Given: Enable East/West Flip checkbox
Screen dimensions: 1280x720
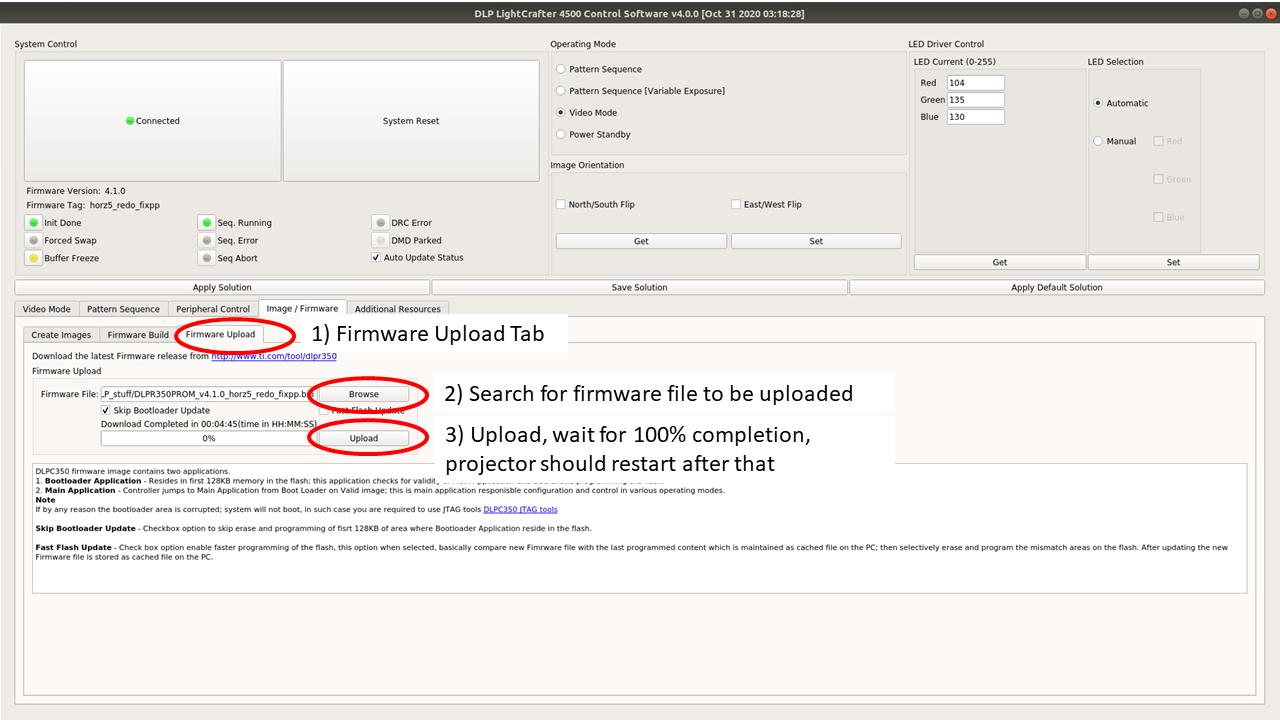Looking at the screenshot, I should point(736,204).
